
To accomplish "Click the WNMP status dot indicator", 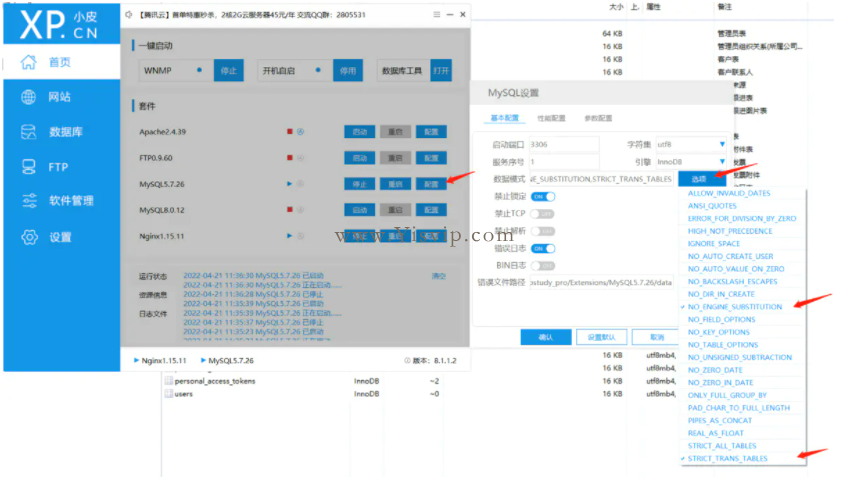I will 199,70.
